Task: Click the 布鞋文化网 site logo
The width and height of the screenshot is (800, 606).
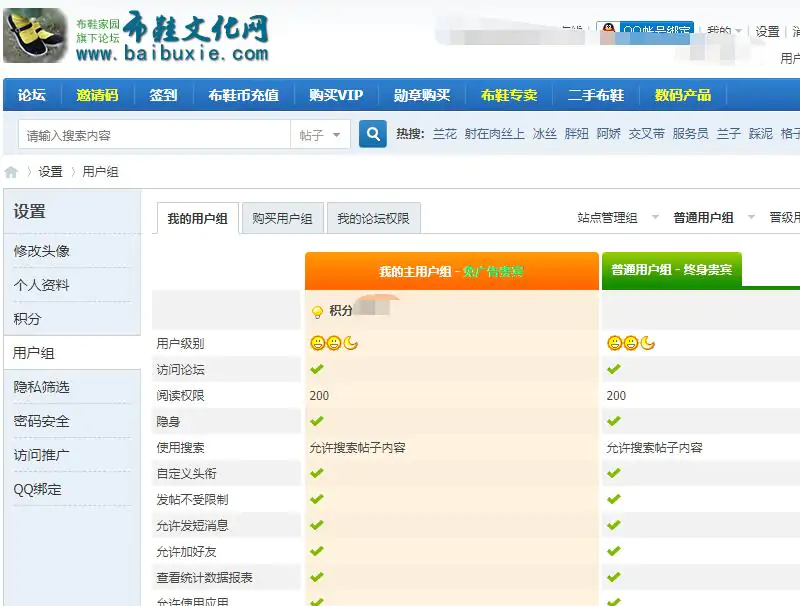Action: [173, 36]
